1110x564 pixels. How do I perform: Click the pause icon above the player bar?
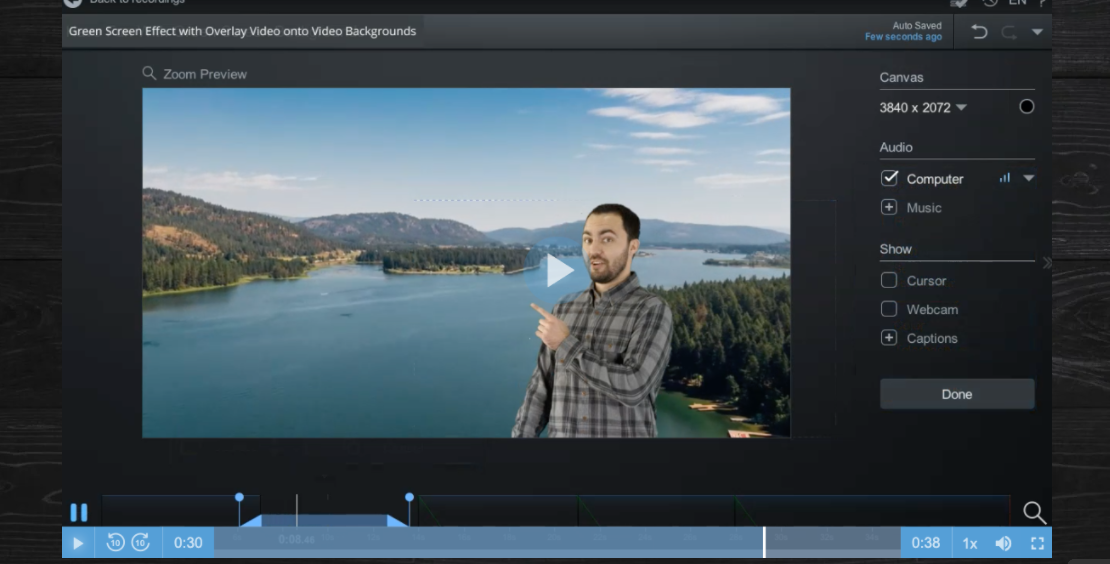pos(79,512)
